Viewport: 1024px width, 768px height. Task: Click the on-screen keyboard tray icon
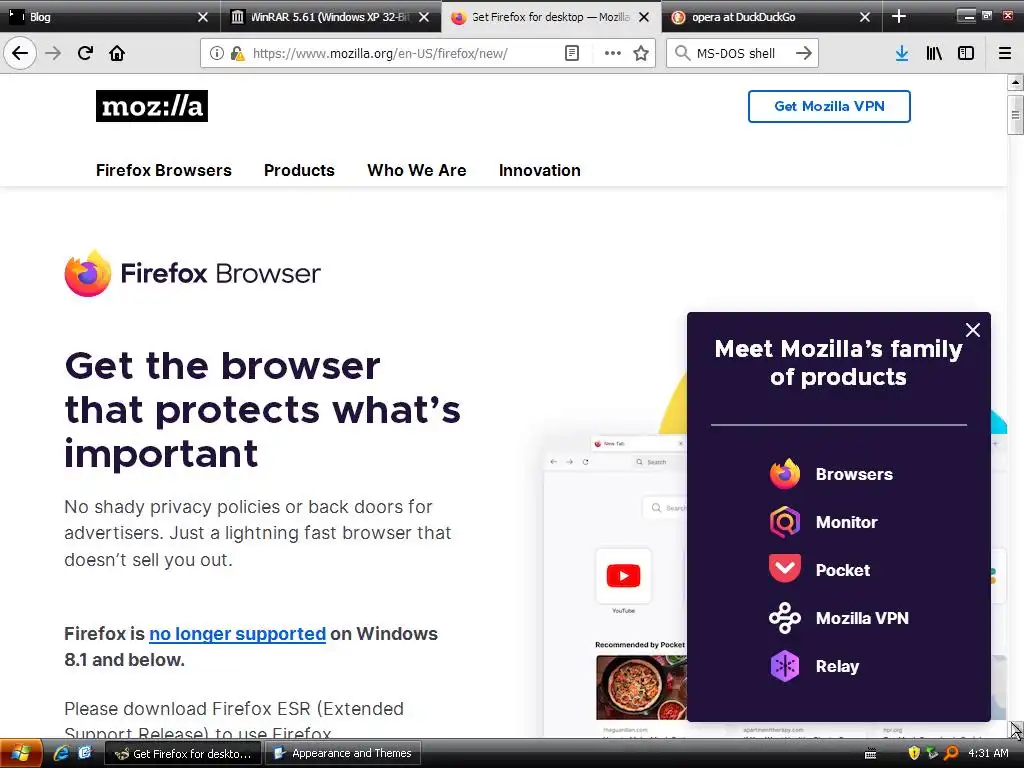[x=870, y=754]
